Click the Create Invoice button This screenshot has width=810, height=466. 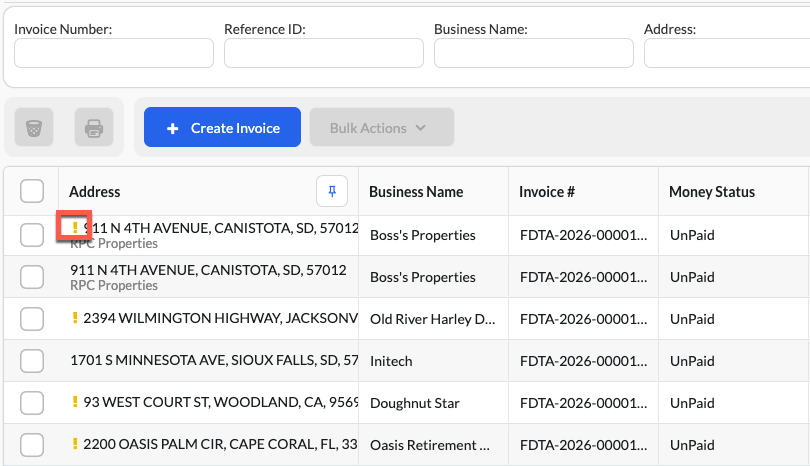click(x=222, y=127)
